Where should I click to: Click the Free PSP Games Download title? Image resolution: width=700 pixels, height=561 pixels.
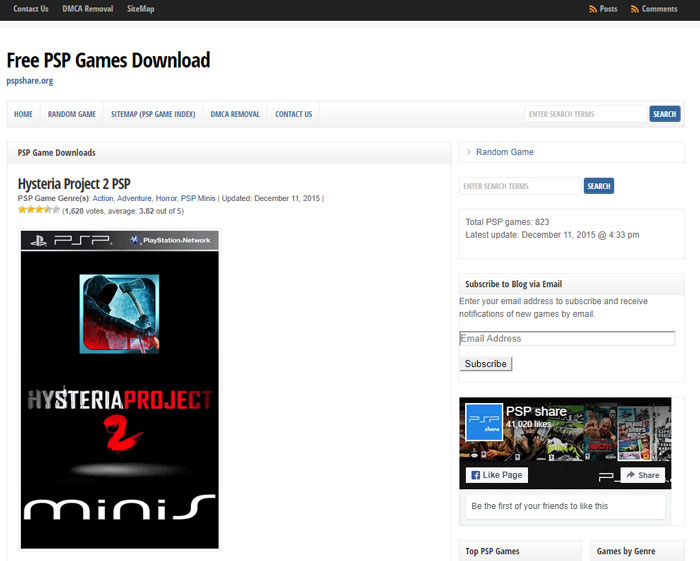pos(108,60)
